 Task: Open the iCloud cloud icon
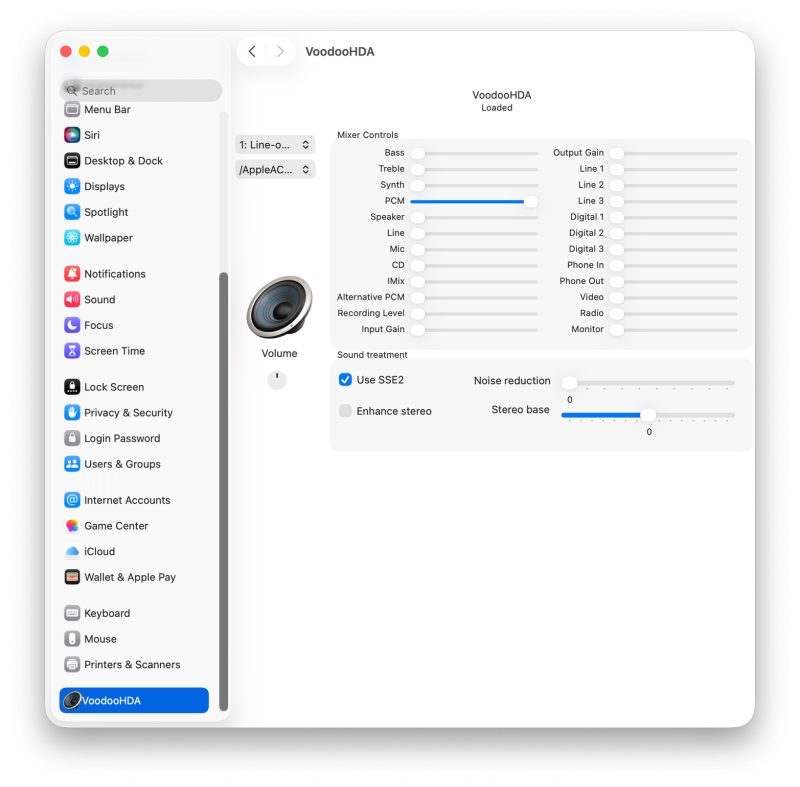coord(72,551)
